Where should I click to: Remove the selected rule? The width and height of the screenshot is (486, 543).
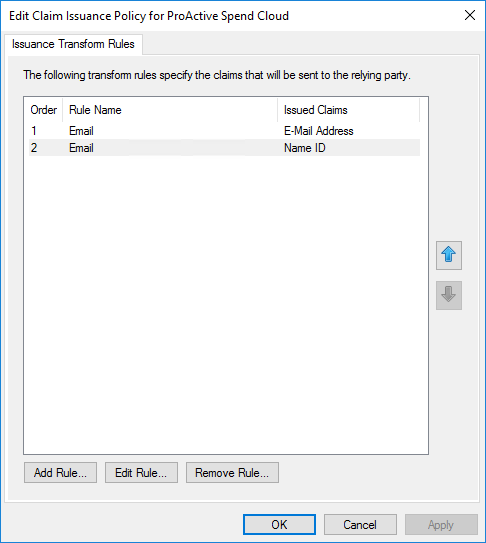tap(232, 472)
